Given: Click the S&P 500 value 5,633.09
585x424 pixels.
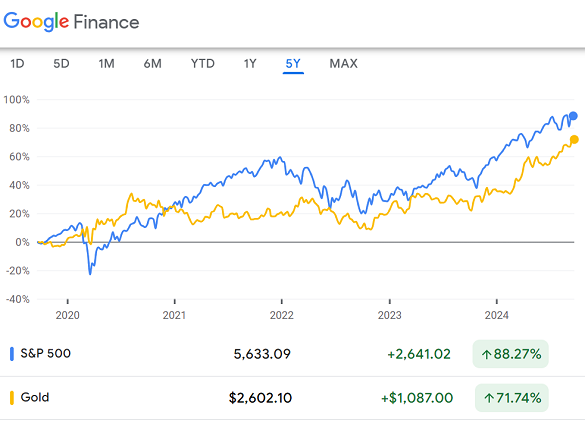Looking at the screenshot, I should [262, 354].
